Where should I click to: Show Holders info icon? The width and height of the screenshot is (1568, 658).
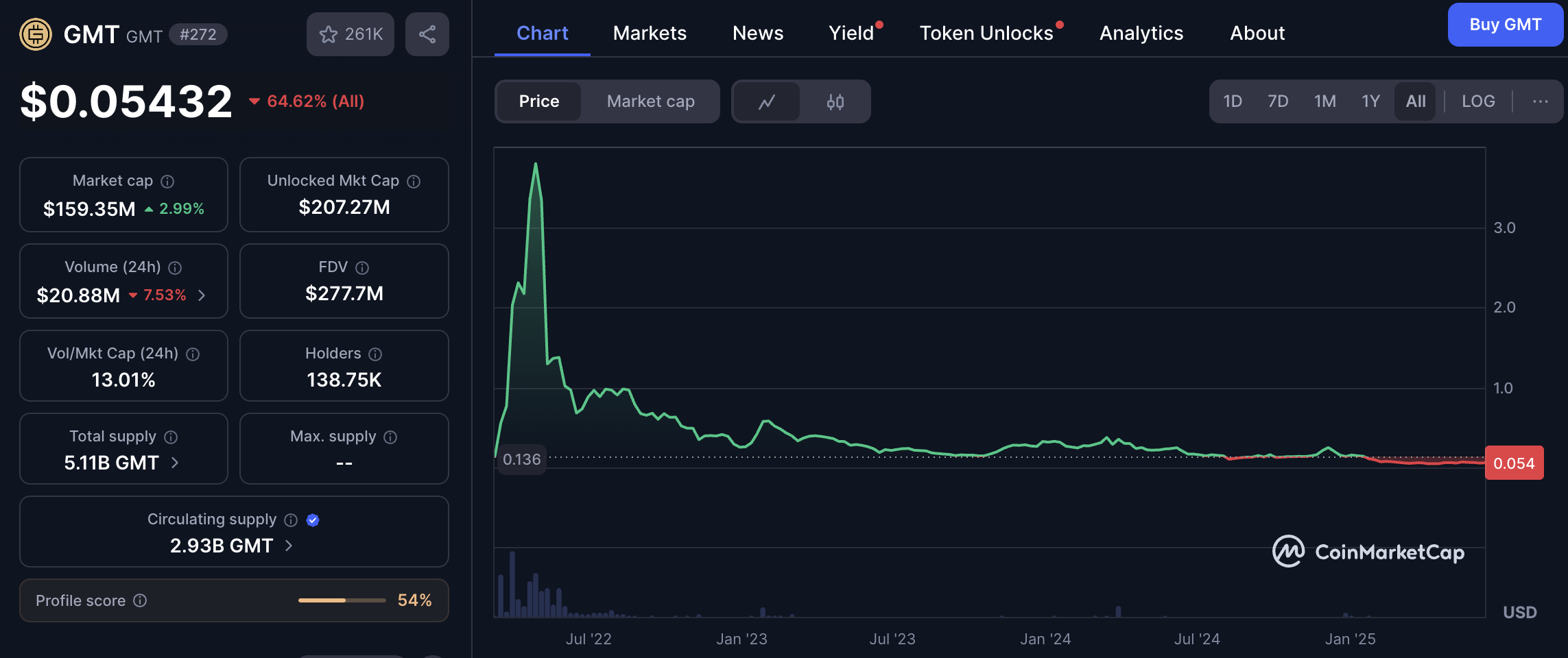click(375, 354)
